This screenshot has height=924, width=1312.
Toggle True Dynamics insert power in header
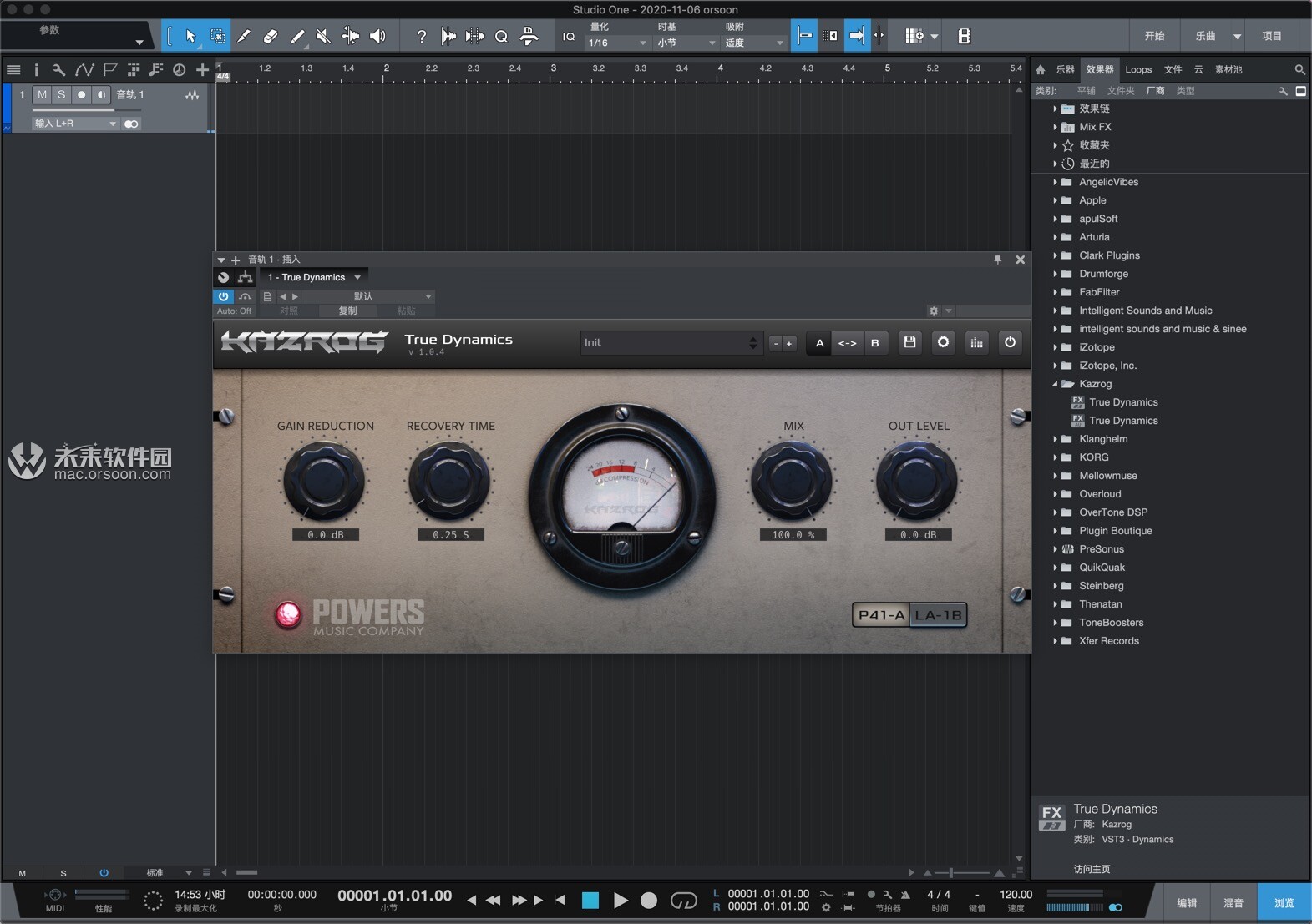(x=223, y=296)
